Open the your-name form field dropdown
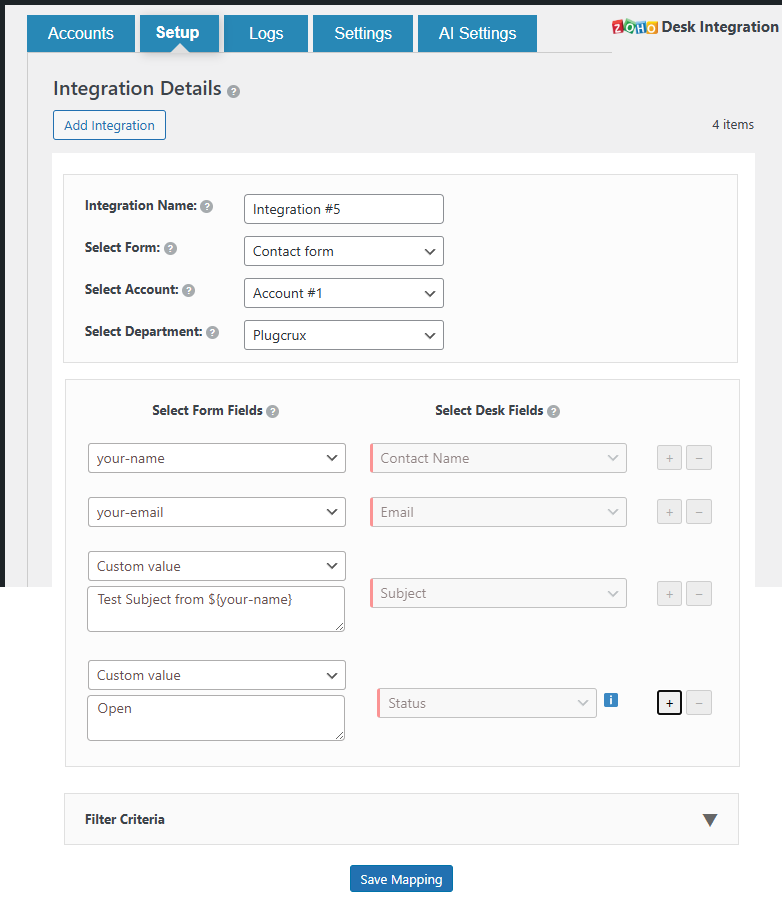 217,458
